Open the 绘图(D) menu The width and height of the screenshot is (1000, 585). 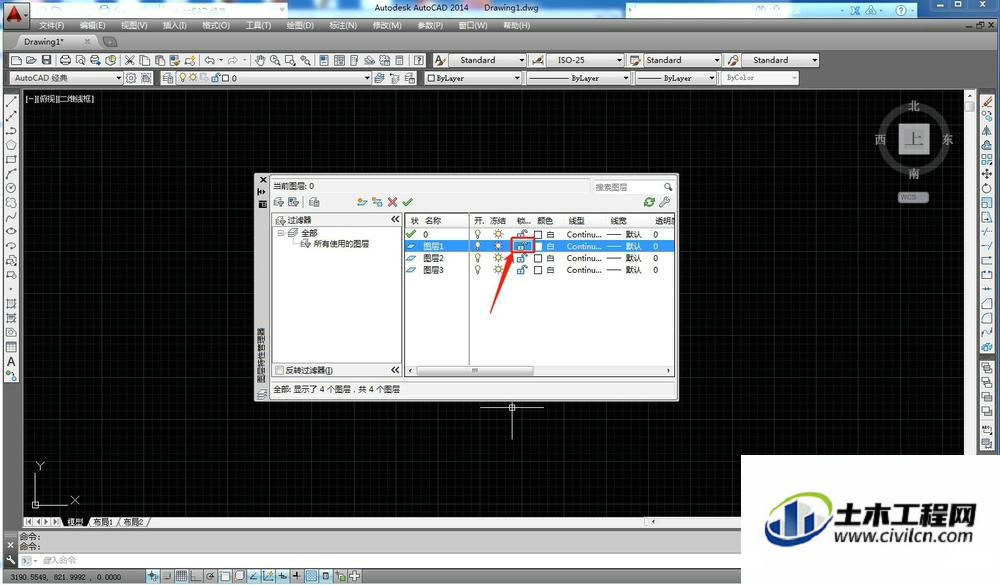[300, 26]
